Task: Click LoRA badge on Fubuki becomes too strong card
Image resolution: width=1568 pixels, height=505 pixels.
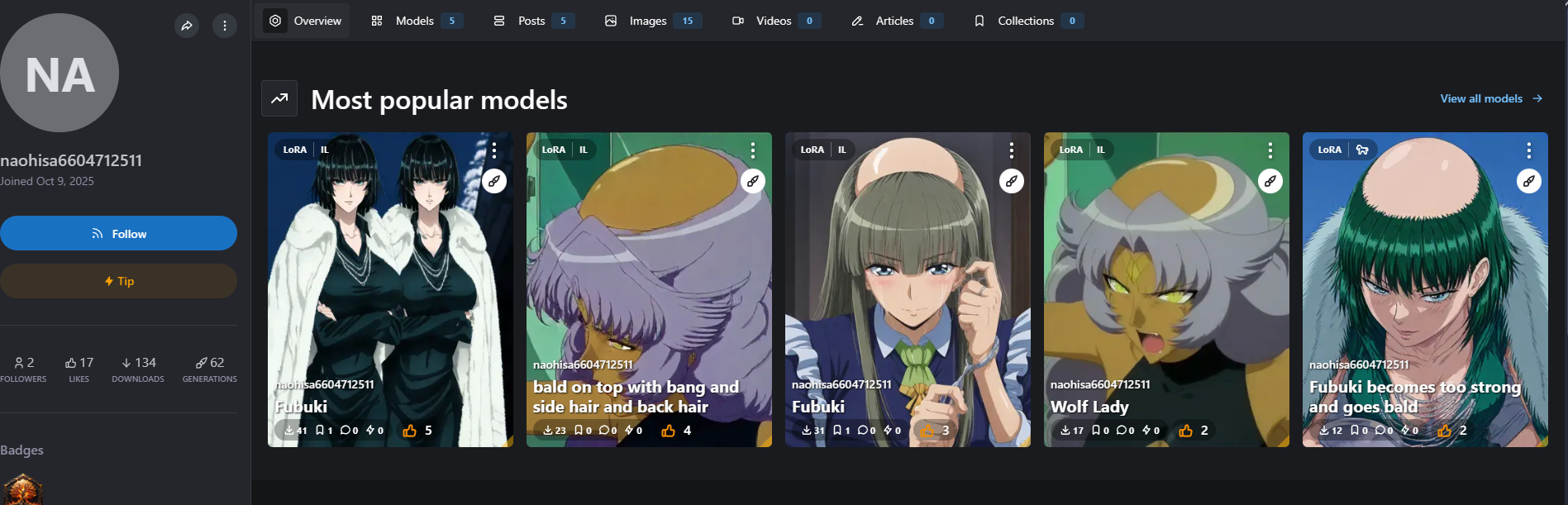Action: click(1342, 150)
